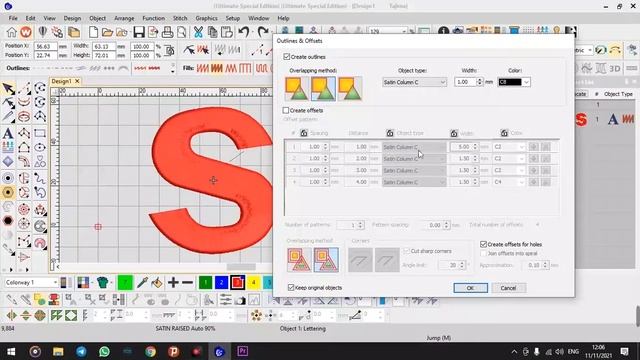Click the Redo arrow icon
The width and height of the screenshot is (640, 360).
point(263,32)
